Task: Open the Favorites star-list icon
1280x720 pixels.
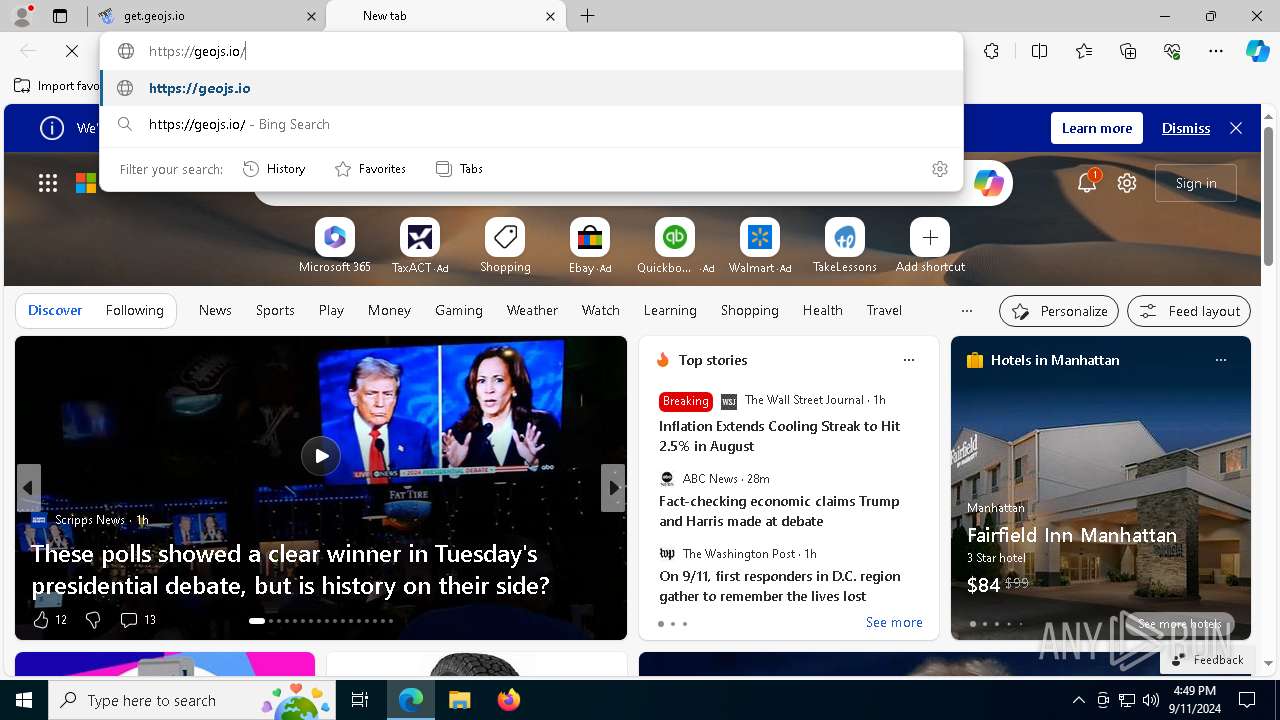Action: [1084, 51]
